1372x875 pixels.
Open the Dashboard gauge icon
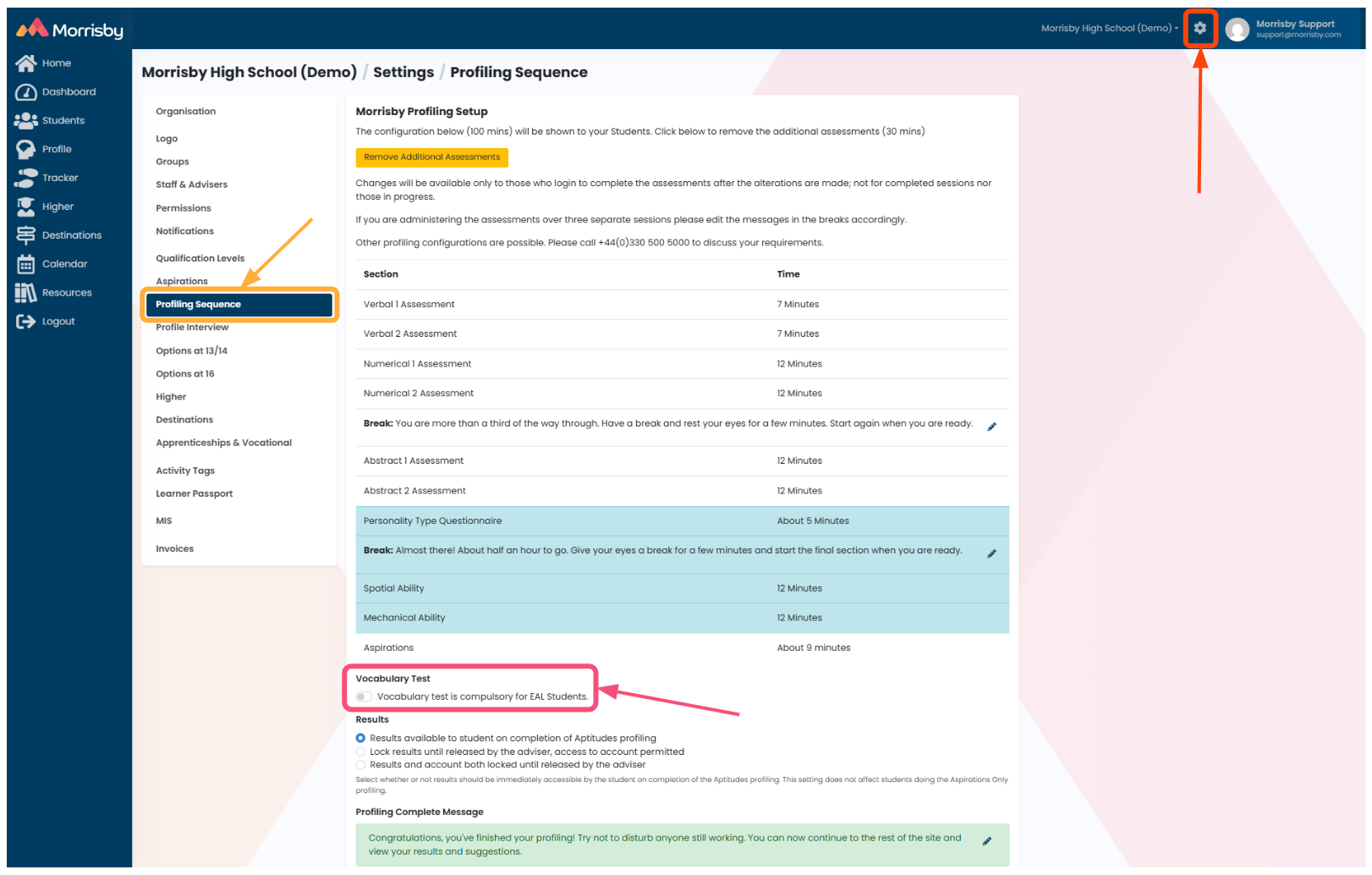pos(25,92)
